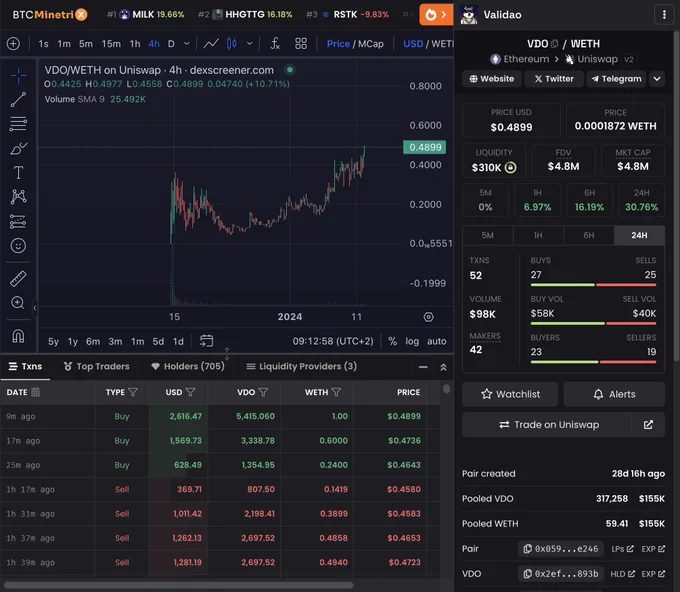The width and height of the screenshot is (680, 592).
Task: Open the Holders (705) tab
Action: 188,366
